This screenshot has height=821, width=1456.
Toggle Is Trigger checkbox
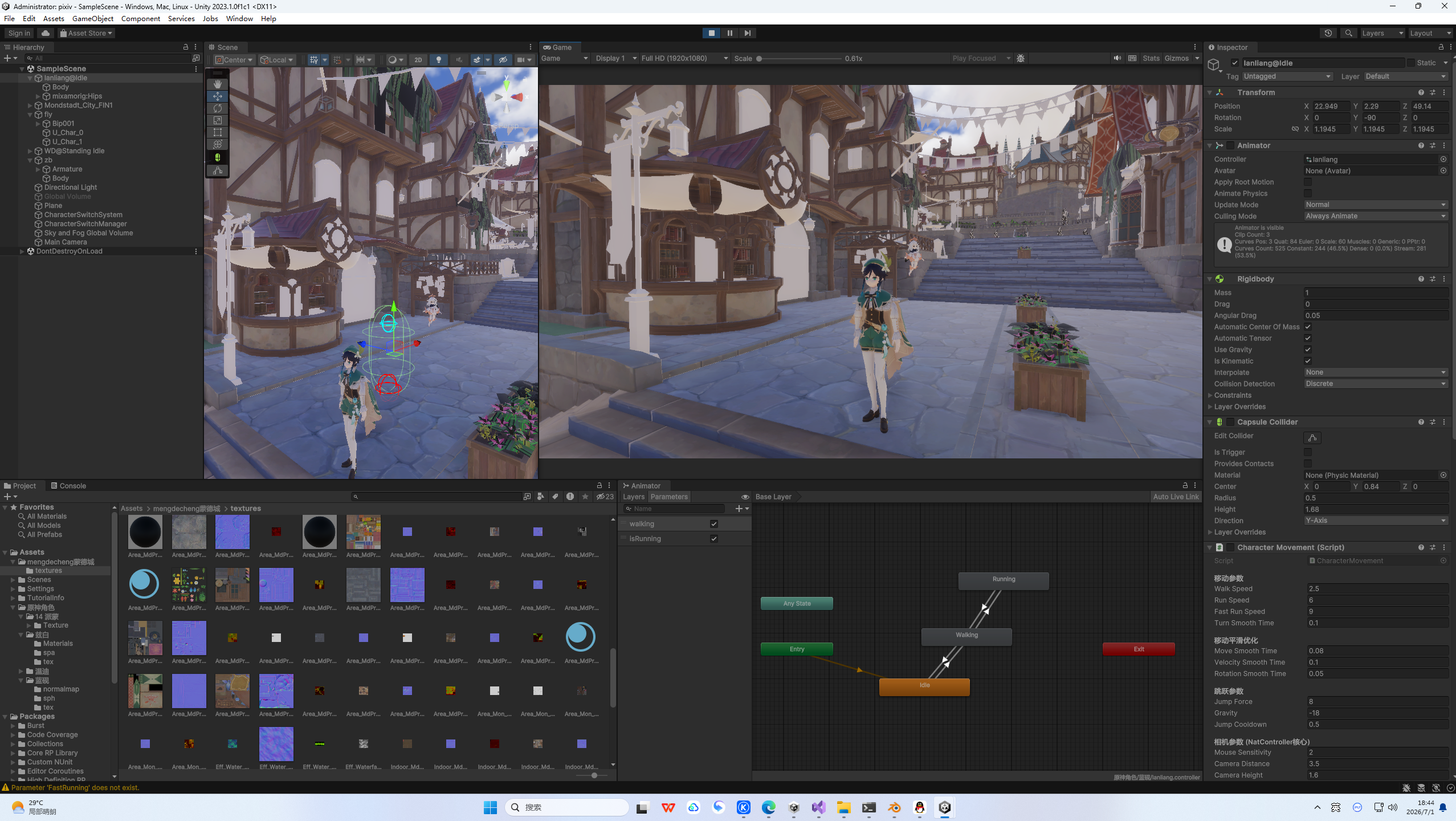click(x=1308, y=452)
